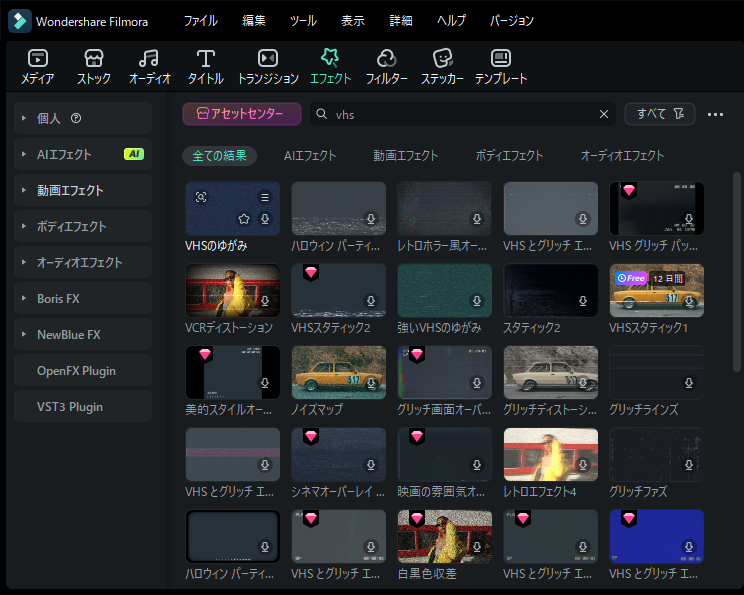Toggle the すべて filter button
This screenshot has width=744, height=595.
[x=659, y=114]
